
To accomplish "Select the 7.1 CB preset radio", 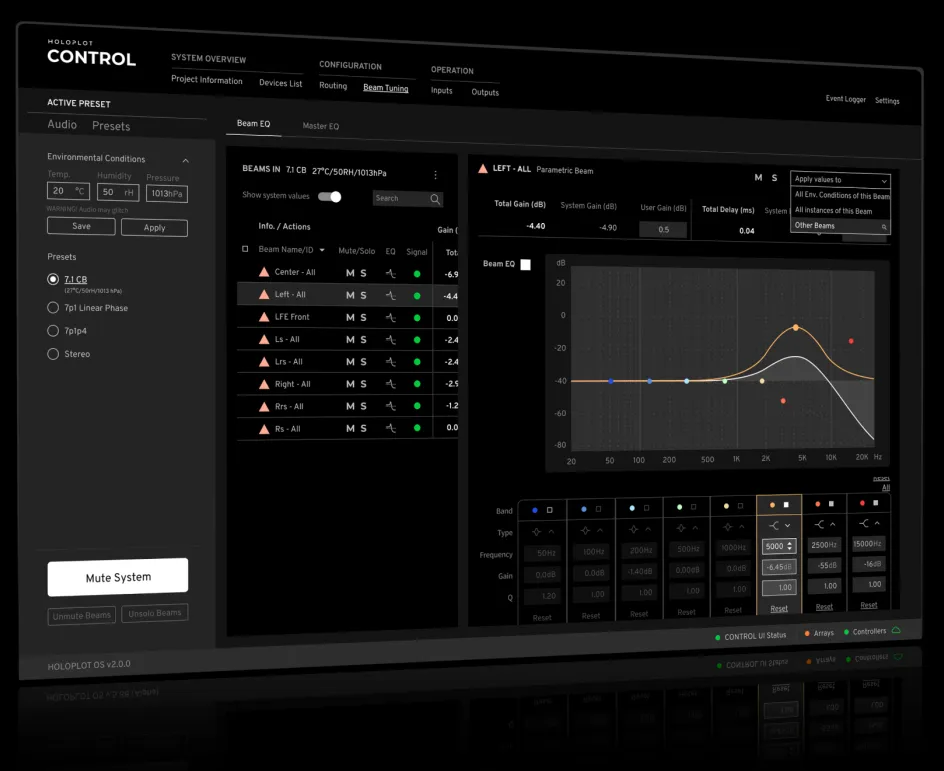I will click(53, 279).
